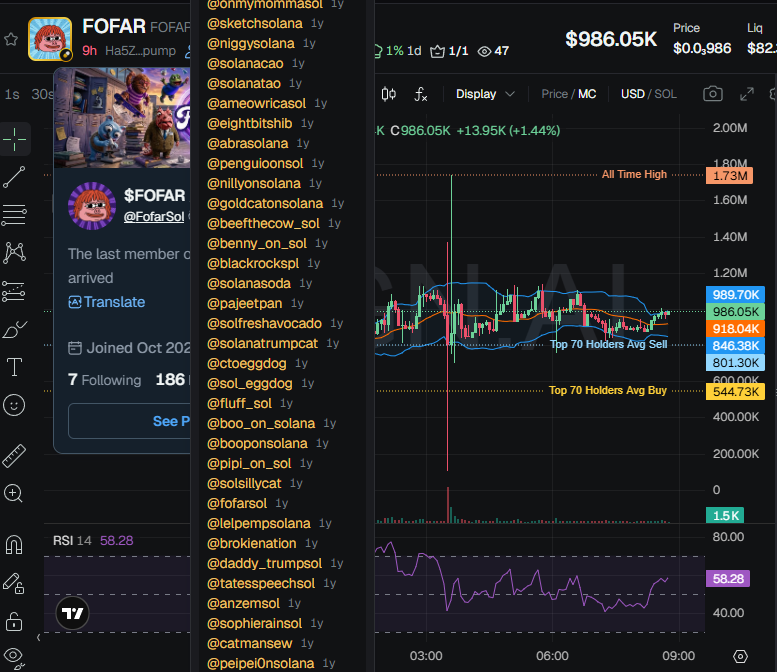Select the crosshair cursor tool

point(14,139)
